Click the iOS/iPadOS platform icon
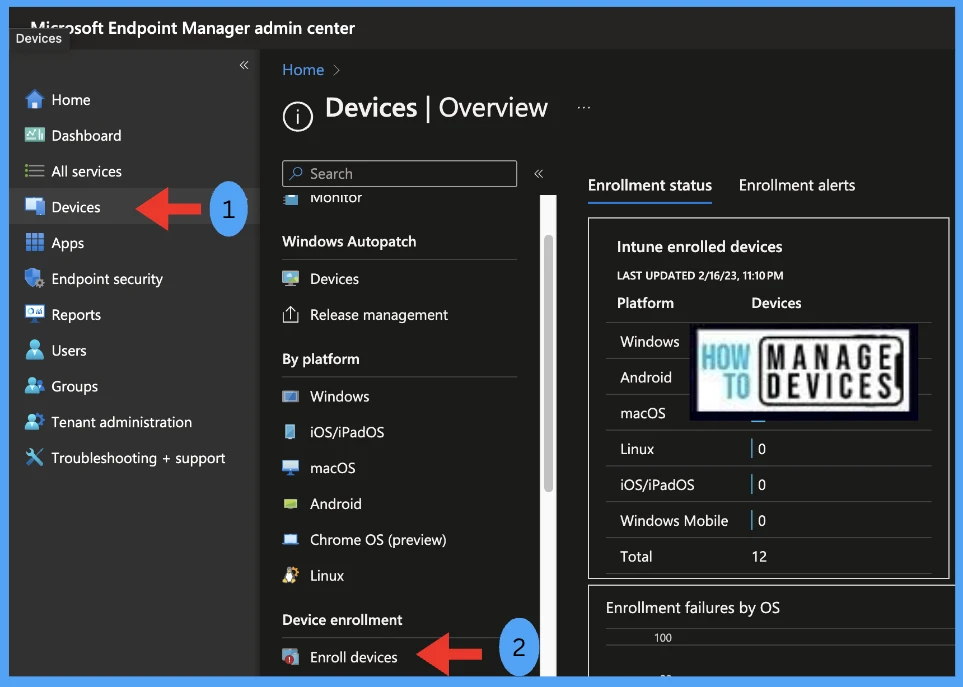Image resolution: width=963 pixels, height=687 pixels. [290, 432]
